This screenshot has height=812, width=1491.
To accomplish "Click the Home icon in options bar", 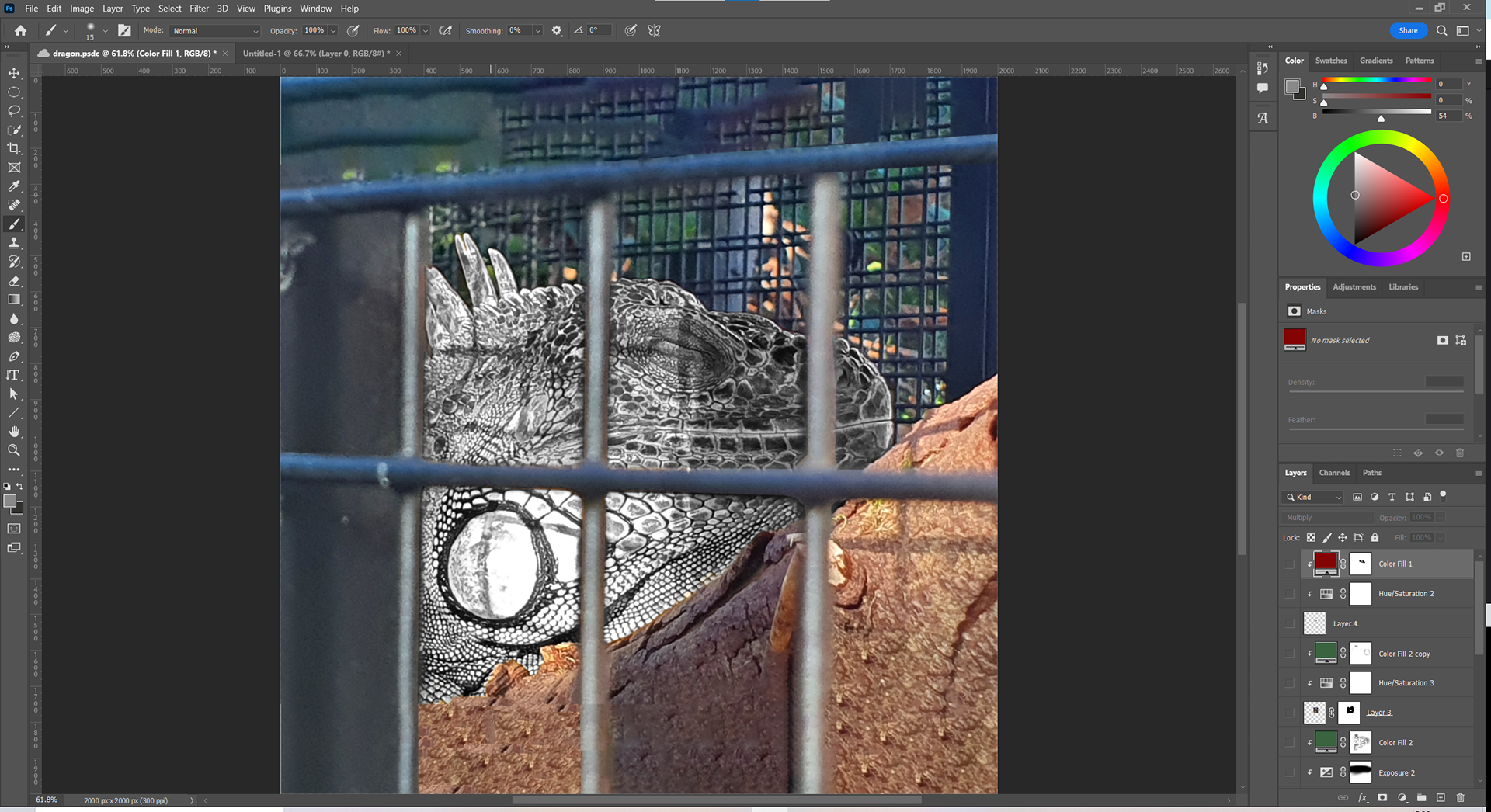I will coord(20,30).
